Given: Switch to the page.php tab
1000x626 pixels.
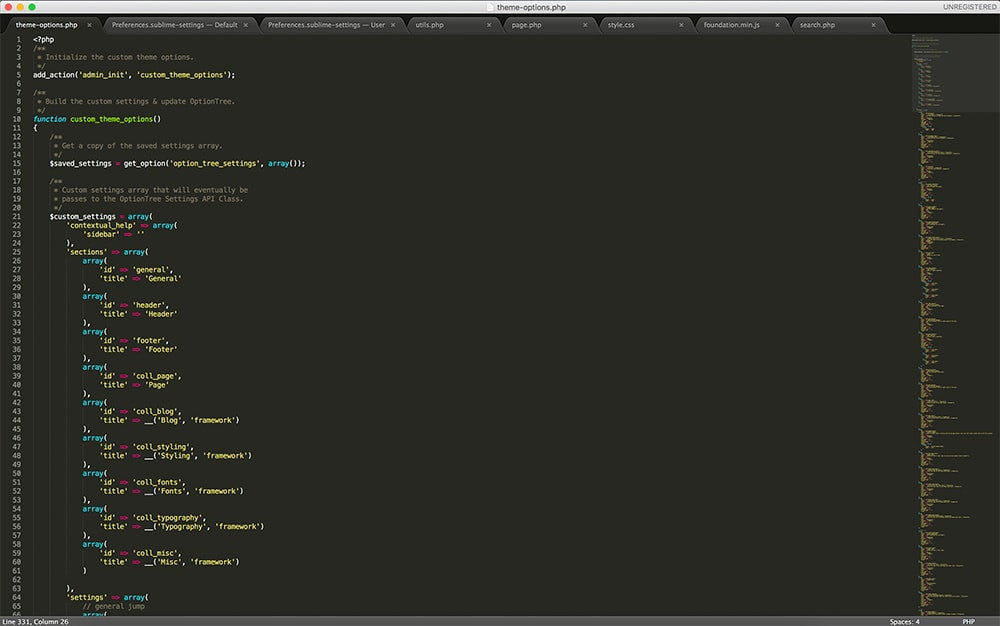Looking at the screenshot, I should tap(526, 25).
